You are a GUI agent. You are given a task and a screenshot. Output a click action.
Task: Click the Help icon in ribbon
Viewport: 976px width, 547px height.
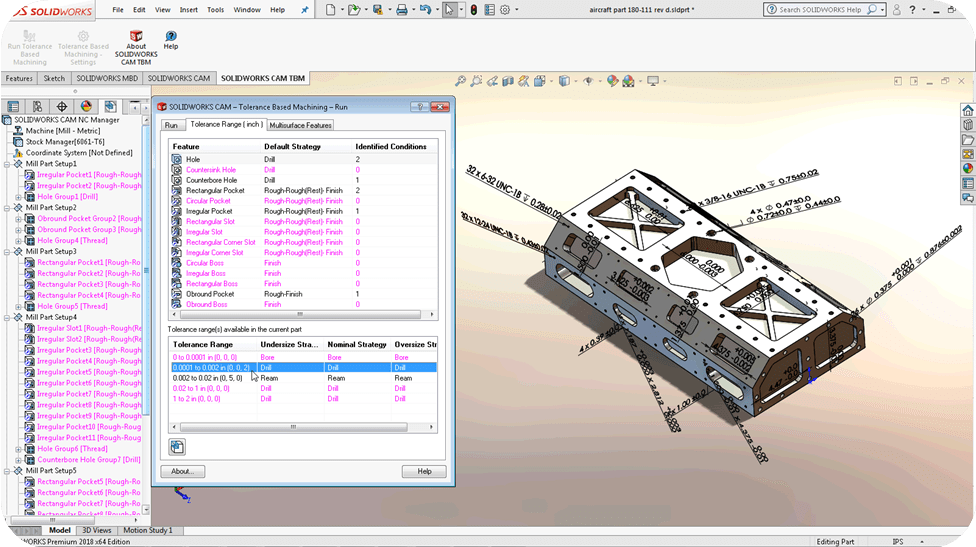pyautogui.click(x=171, y=36)
